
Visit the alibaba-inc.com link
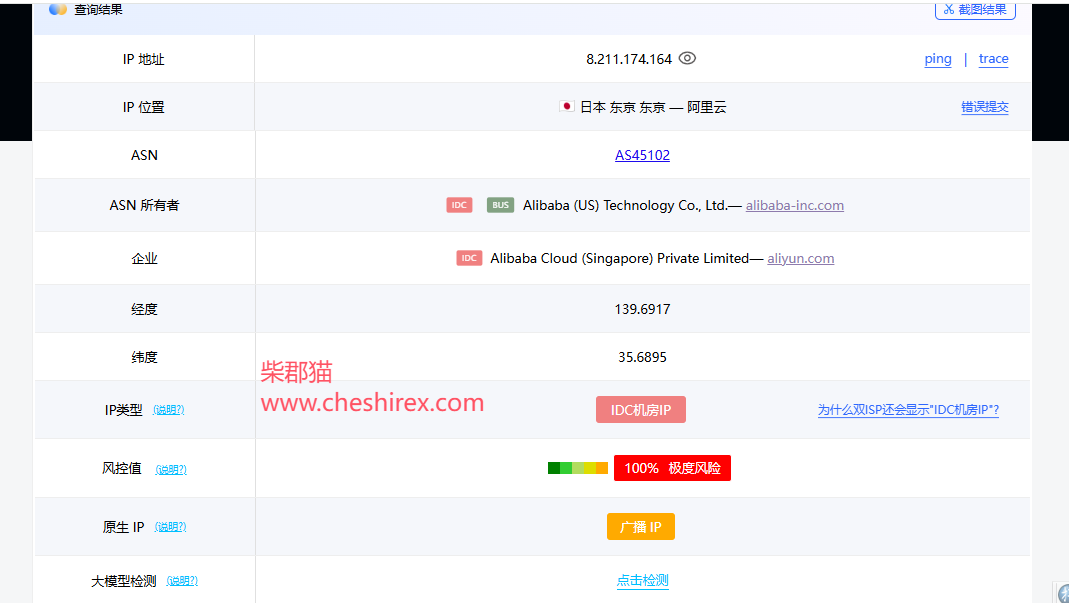795,205
